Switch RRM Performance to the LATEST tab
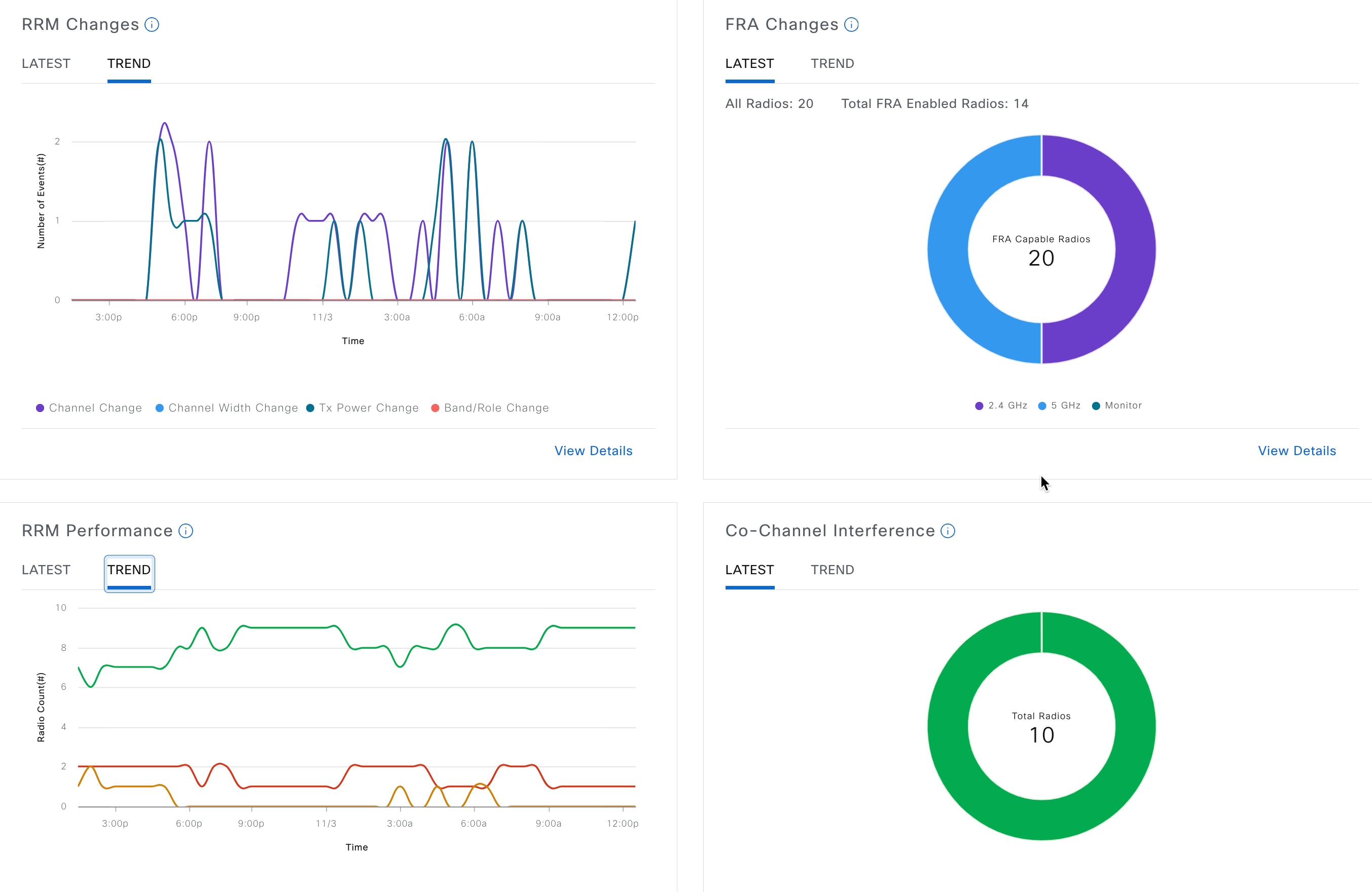1372x892 pixels. tap(46, 570)
